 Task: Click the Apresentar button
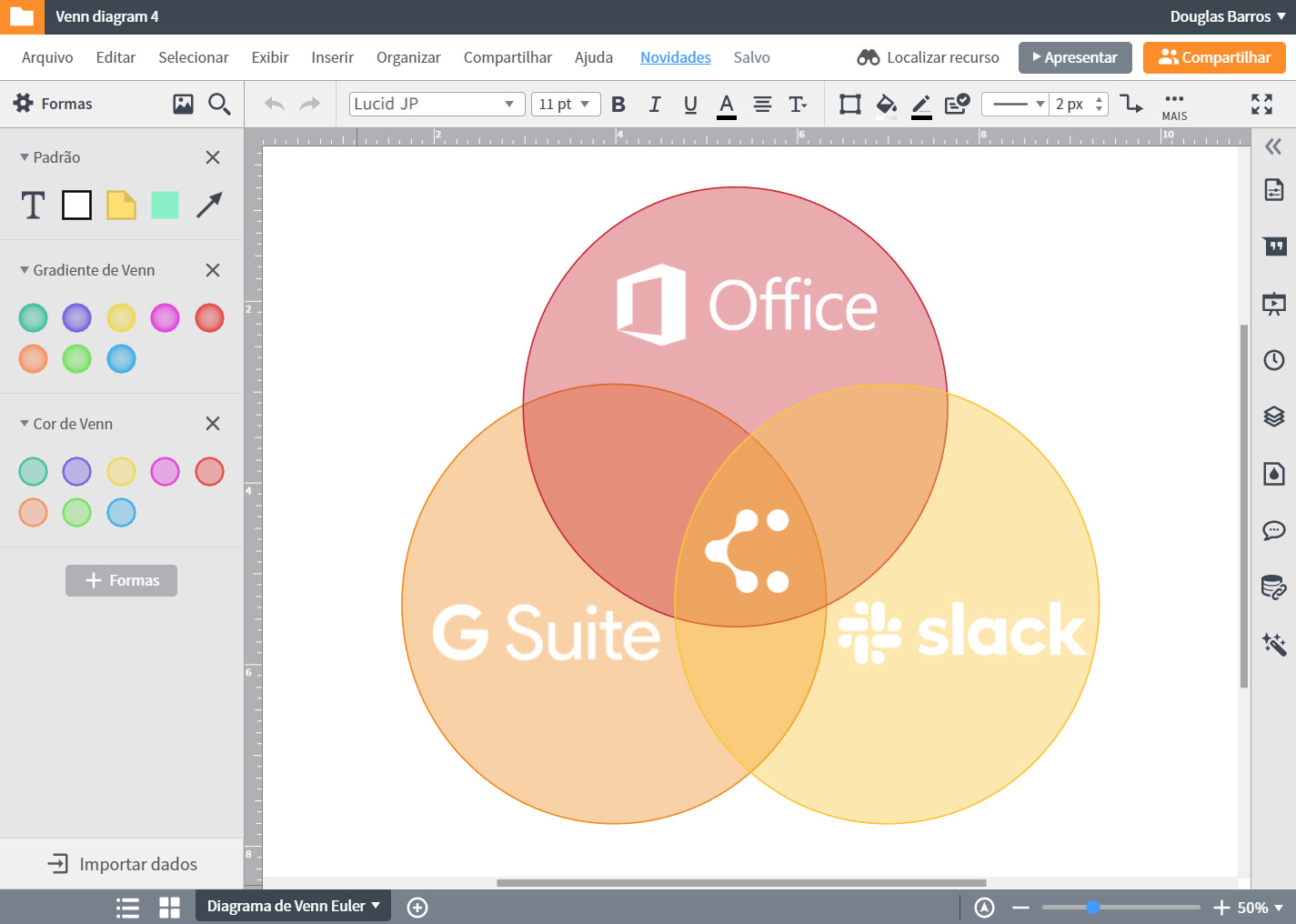pos(1075,56)
